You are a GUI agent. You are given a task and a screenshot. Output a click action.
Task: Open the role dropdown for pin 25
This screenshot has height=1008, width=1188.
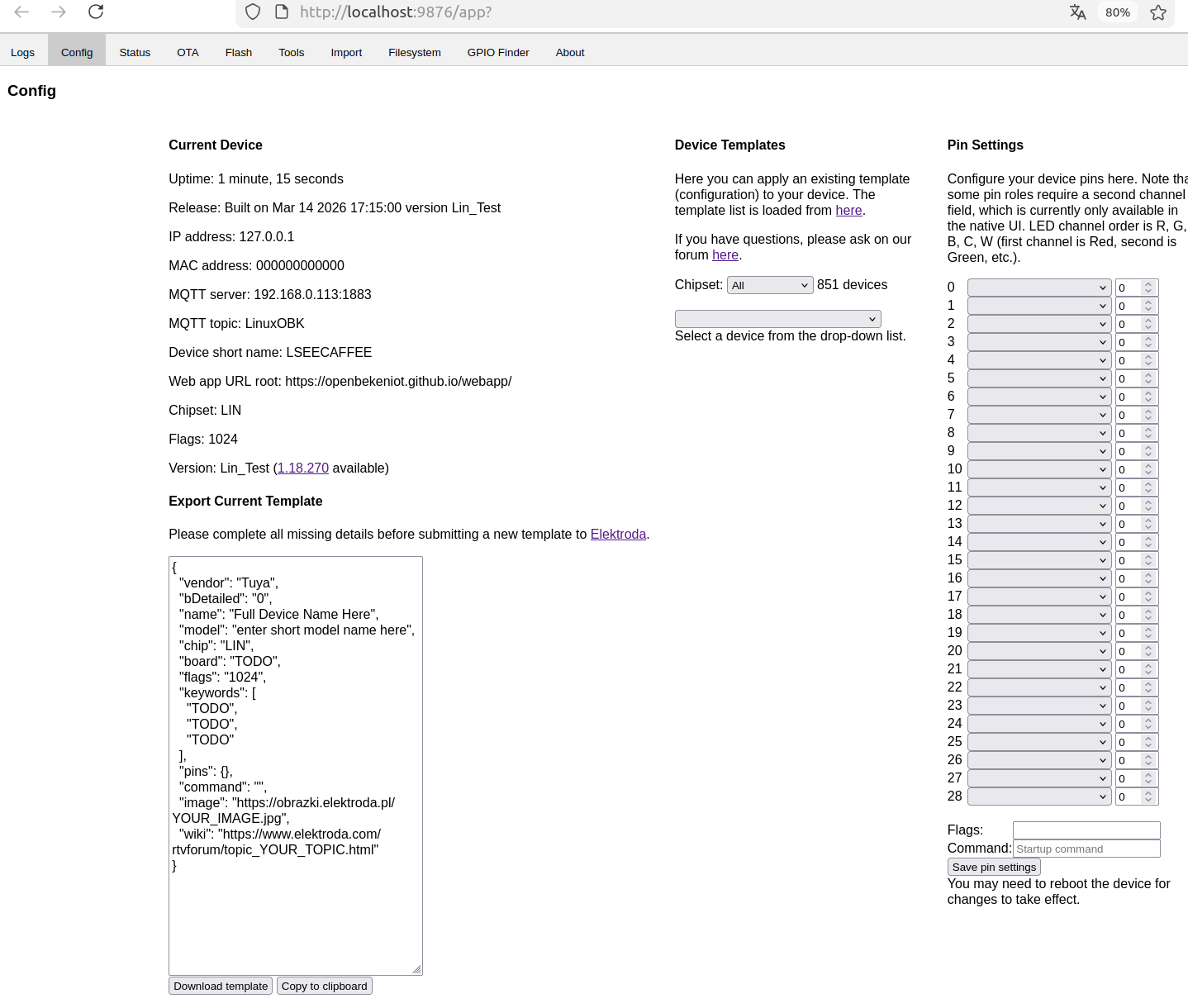pyautogui.click(x=1038, y=741)
